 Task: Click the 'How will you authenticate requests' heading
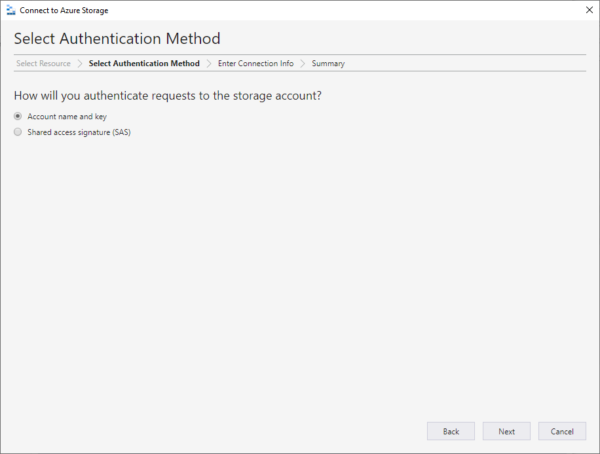point(168,96)
